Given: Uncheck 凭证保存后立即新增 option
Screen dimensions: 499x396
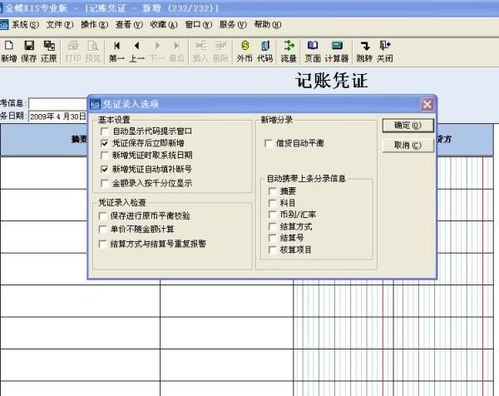Looking at the screenshot, I should pos(104,143).
